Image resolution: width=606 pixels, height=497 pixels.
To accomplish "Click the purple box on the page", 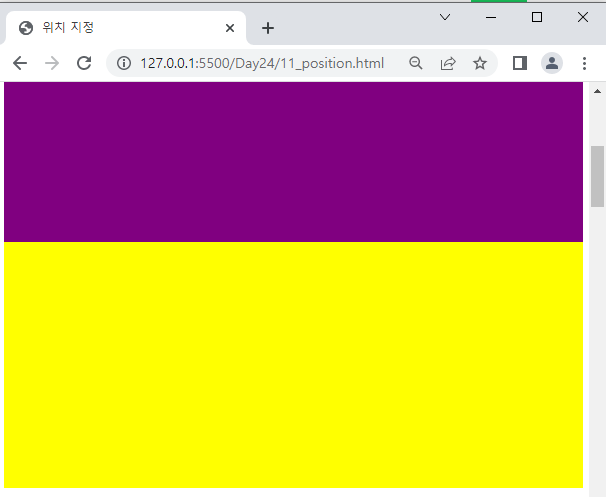I will click(x=293, y=162).
